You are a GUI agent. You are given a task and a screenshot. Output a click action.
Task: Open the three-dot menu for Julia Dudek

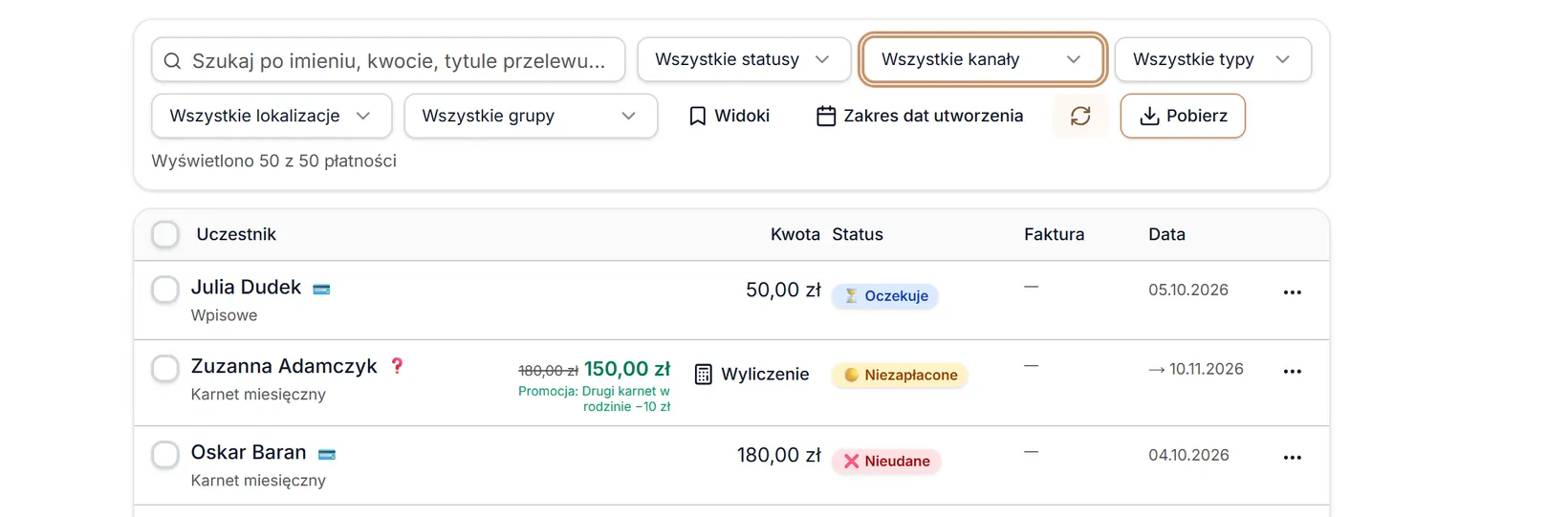coord(1293,292)
